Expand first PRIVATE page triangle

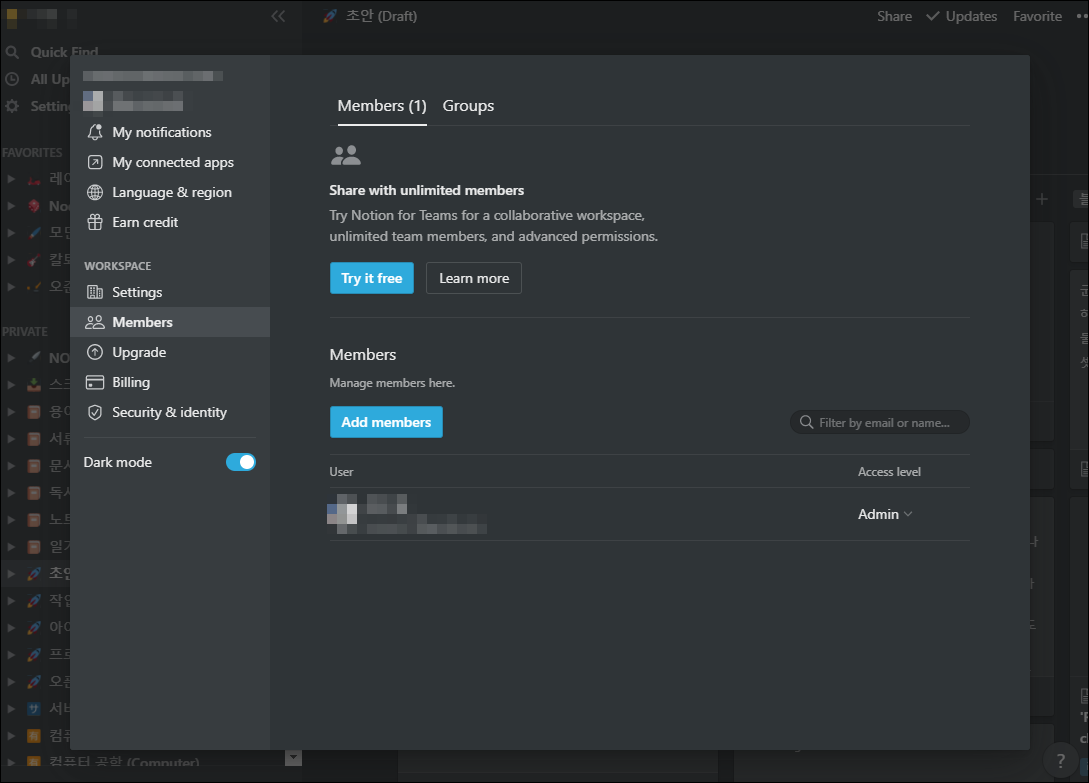pos(11,358)
